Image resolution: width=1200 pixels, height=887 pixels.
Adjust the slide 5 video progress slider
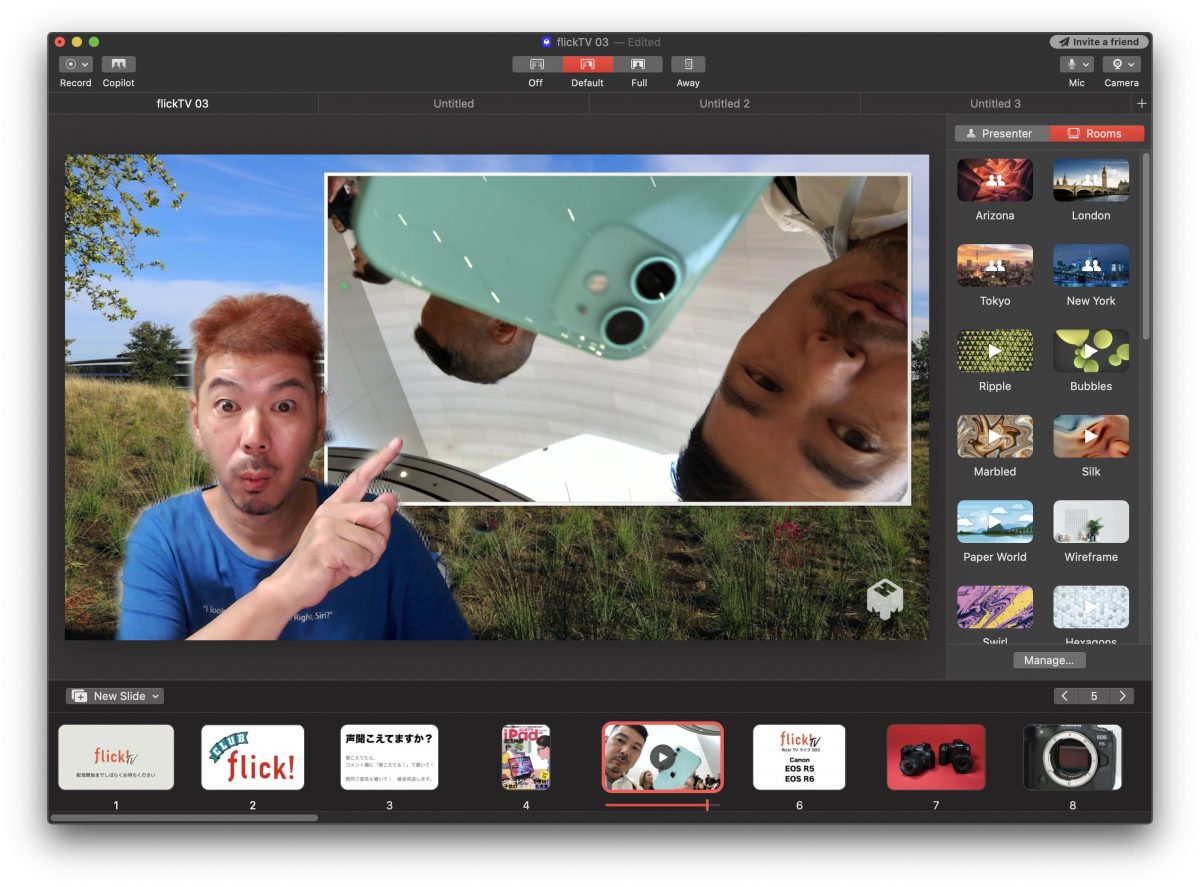[707, 805]
